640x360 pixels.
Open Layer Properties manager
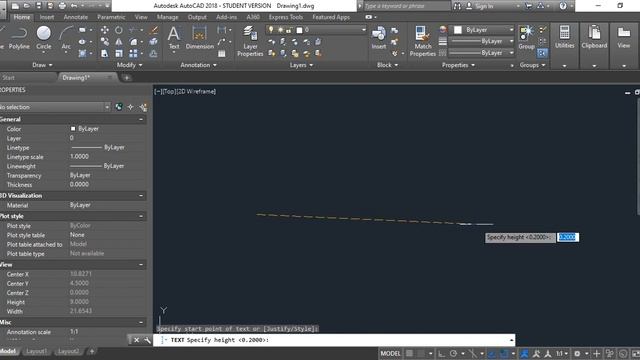[x=250, y=41]
